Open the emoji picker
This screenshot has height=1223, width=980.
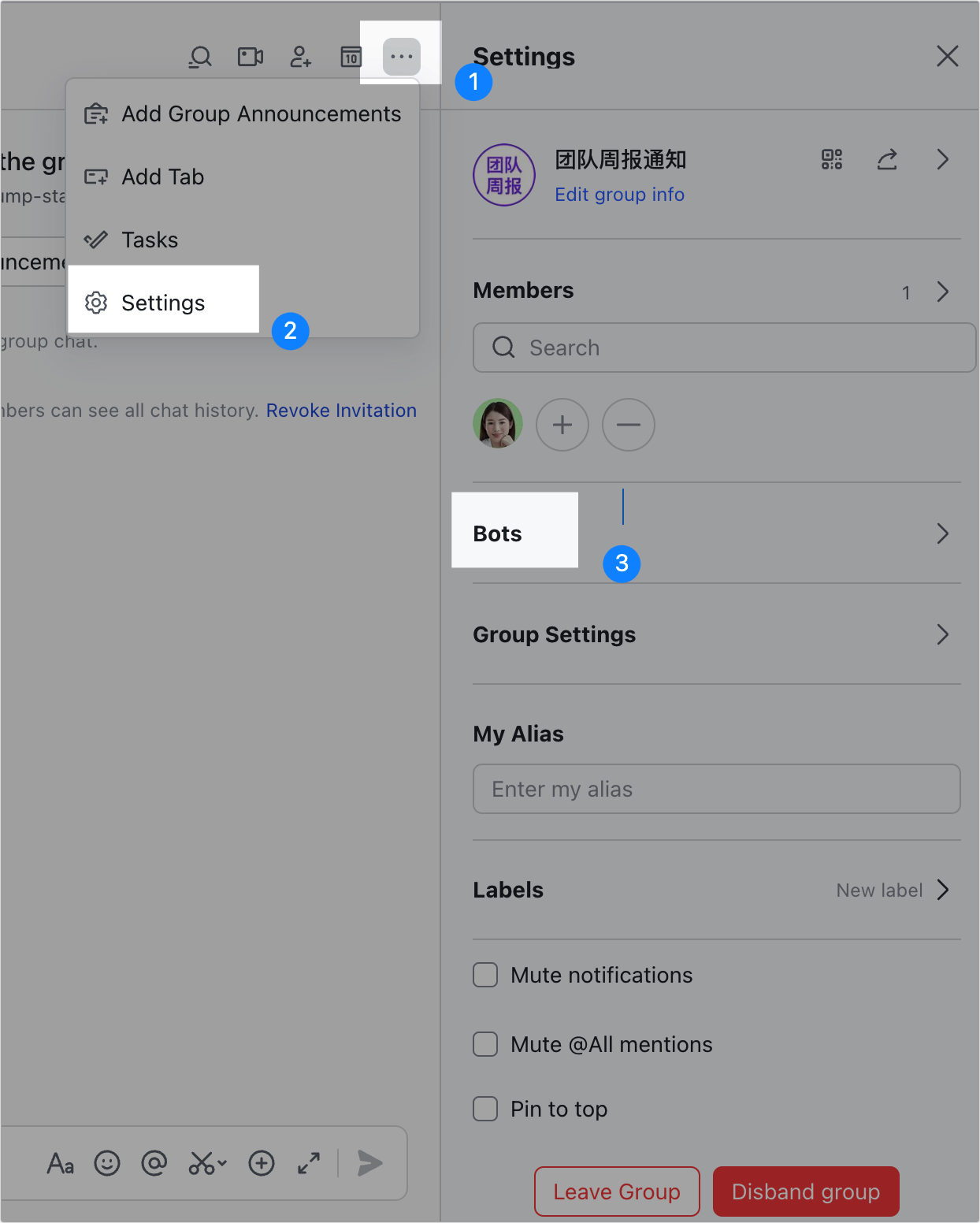click(x=107, y=1163)
